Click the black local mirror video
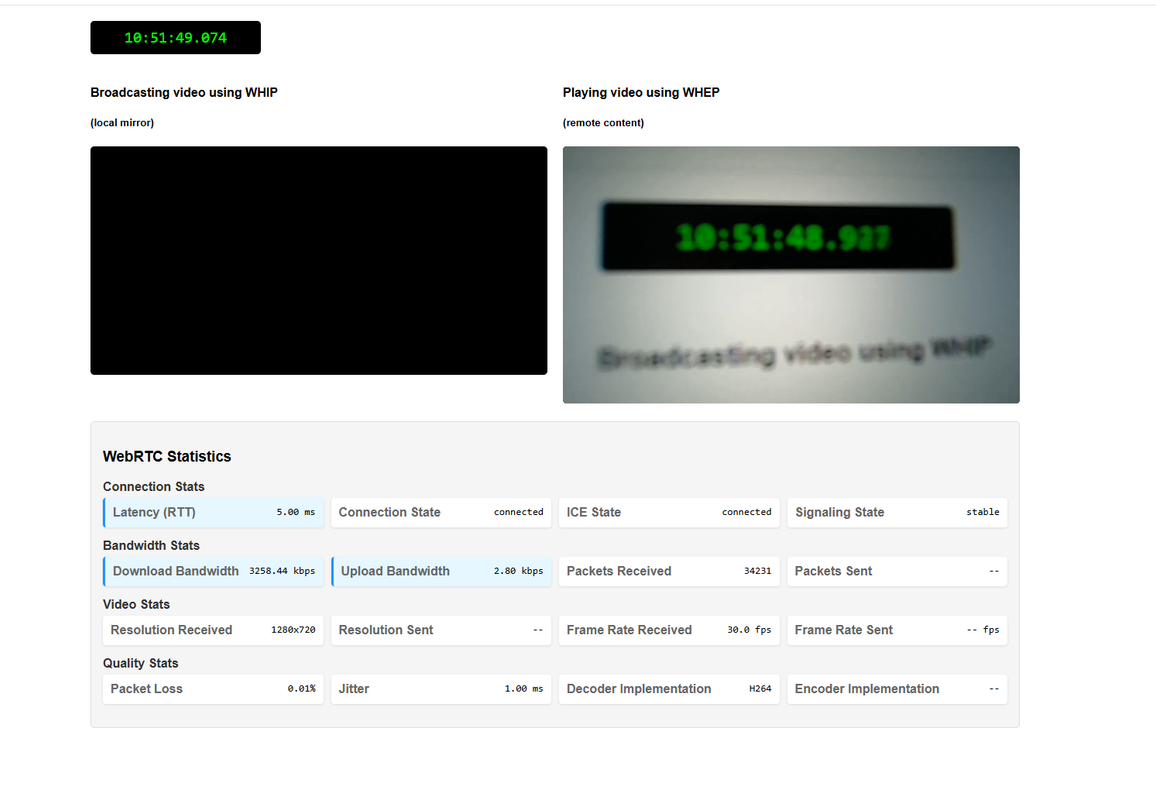 coord(318,260)
